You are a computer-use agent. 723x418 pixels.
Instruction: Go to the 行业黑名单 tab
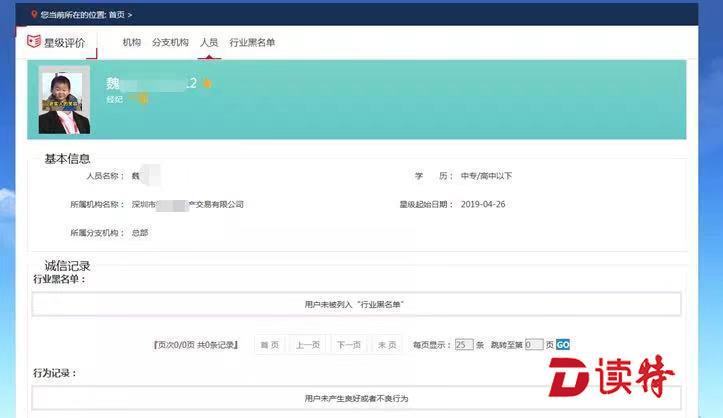[x=252, y=43]
